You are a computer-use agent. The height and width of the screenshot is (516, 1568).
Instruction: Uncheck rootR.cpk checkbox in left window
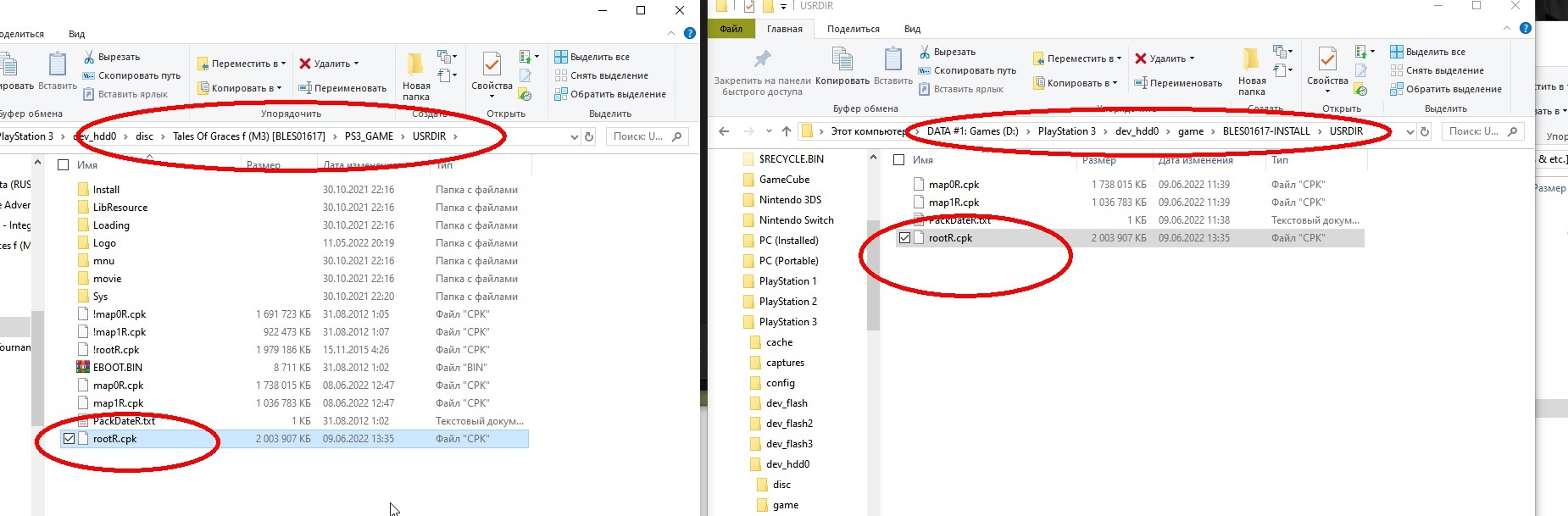69,439
